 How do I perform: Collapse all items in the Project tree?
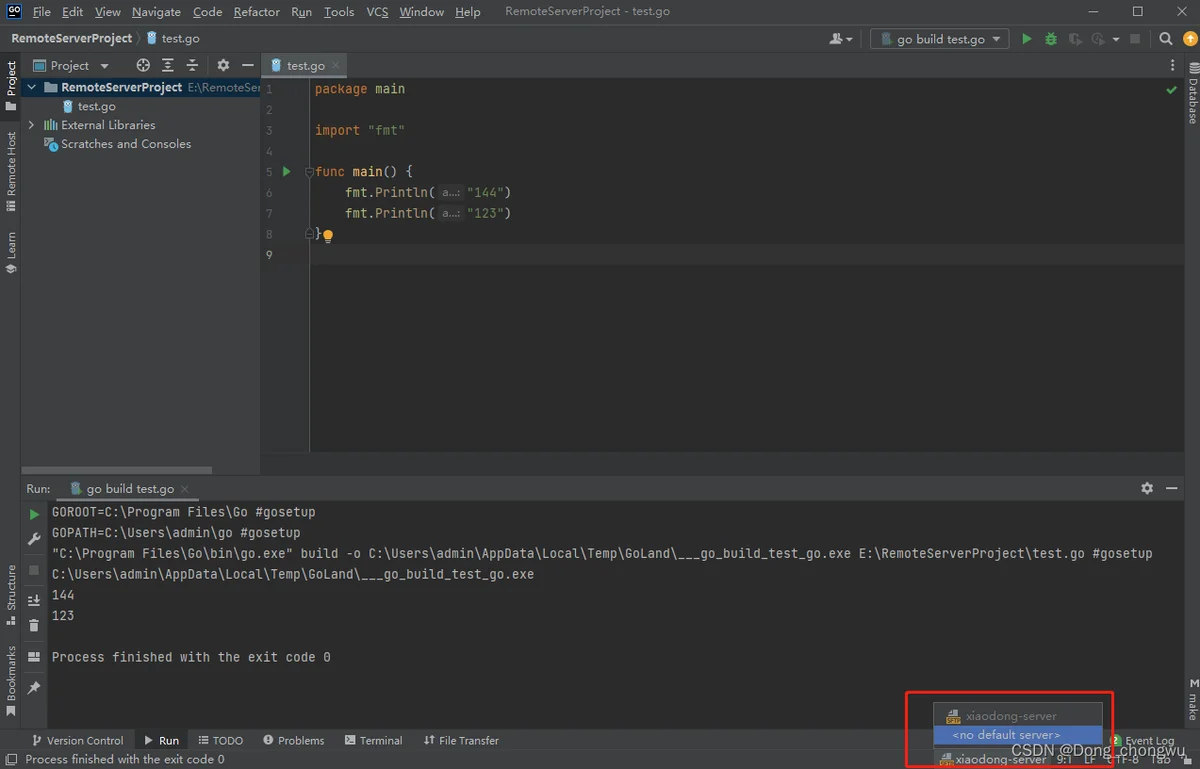[192, 65]
